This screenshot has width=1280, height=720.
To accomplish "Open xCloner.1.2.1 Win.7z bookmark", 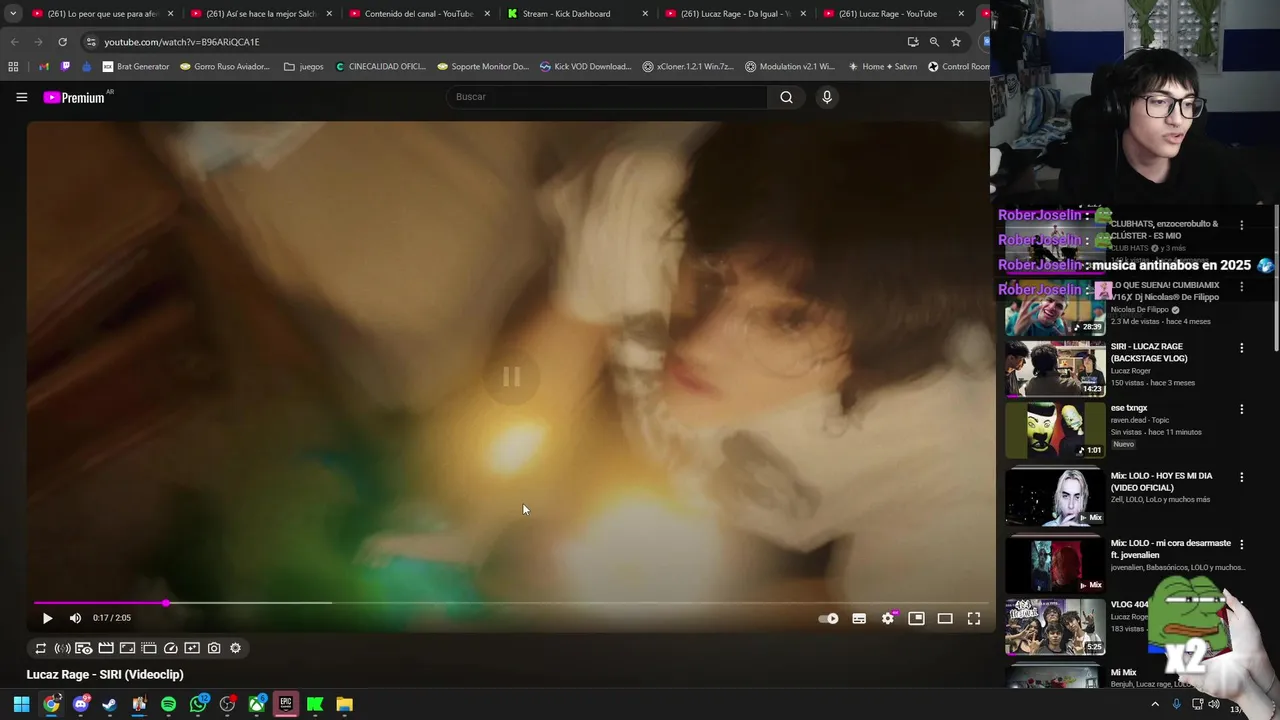I will click(x=688, y=67).
